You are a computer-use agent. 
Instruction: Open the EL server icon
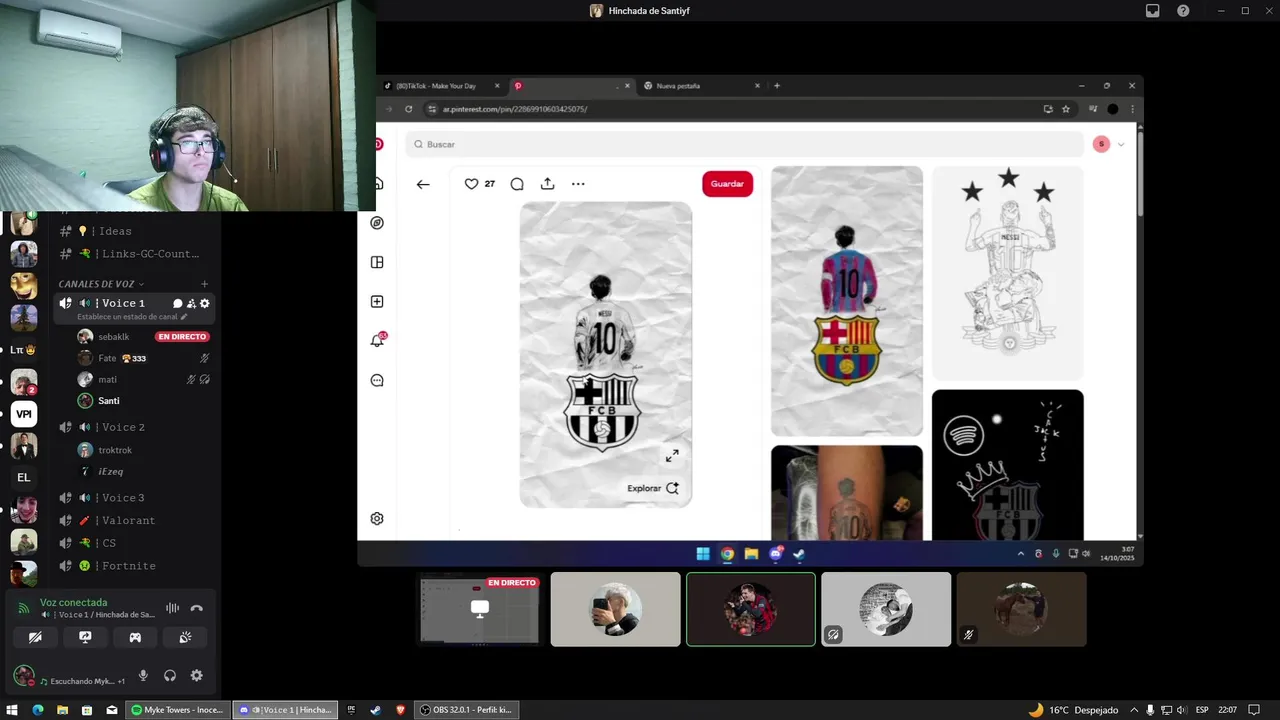(x=24, y=478)
